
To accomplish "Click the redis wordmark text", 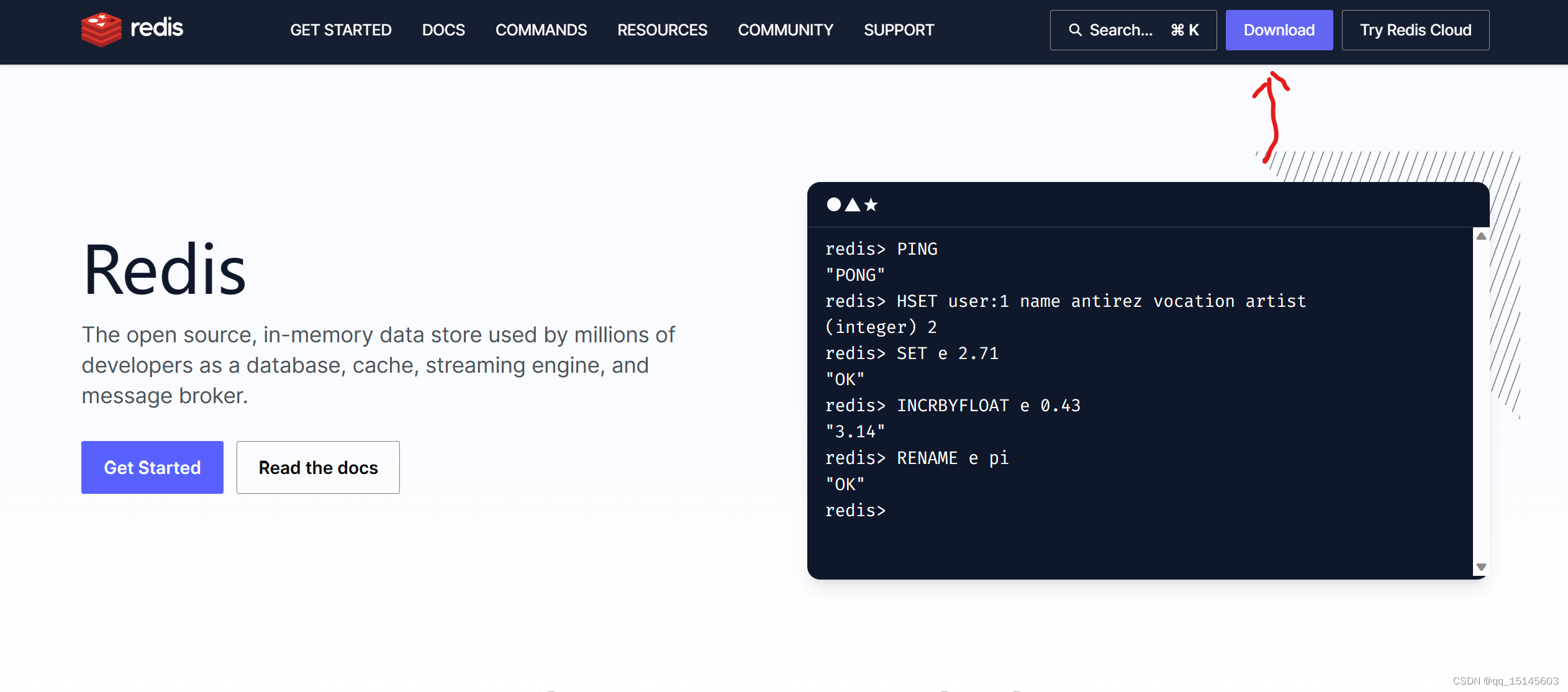I will [x=156, y=28].
